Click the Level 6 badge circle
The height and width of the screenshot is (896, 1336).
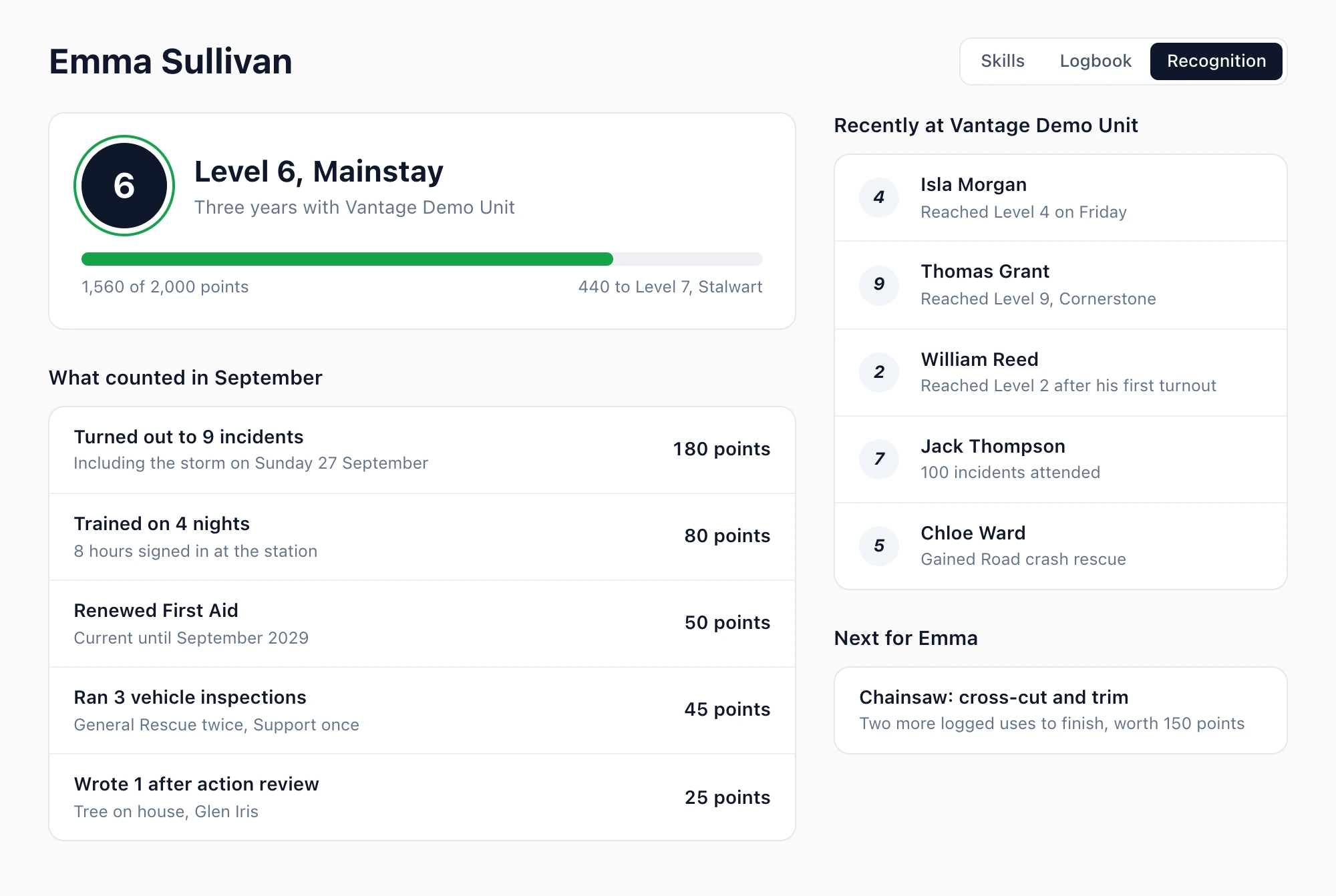tap(124, 186)
